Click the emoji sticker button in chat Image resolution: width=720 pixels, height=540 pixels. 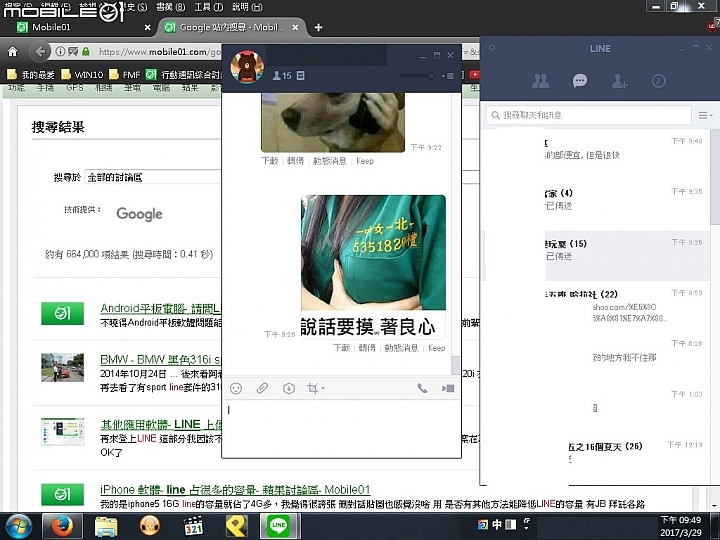pyautogui.click(x=236, y=388)
